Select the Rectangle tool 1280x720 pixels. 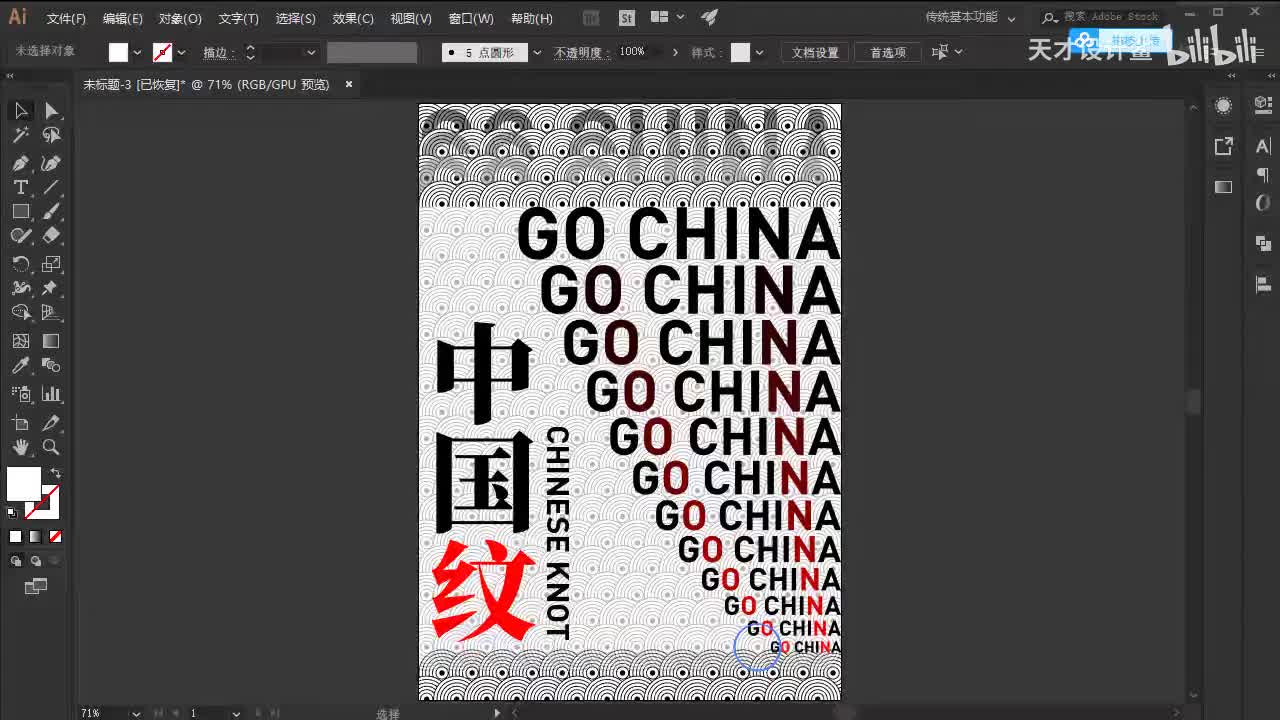coord(20,211)
